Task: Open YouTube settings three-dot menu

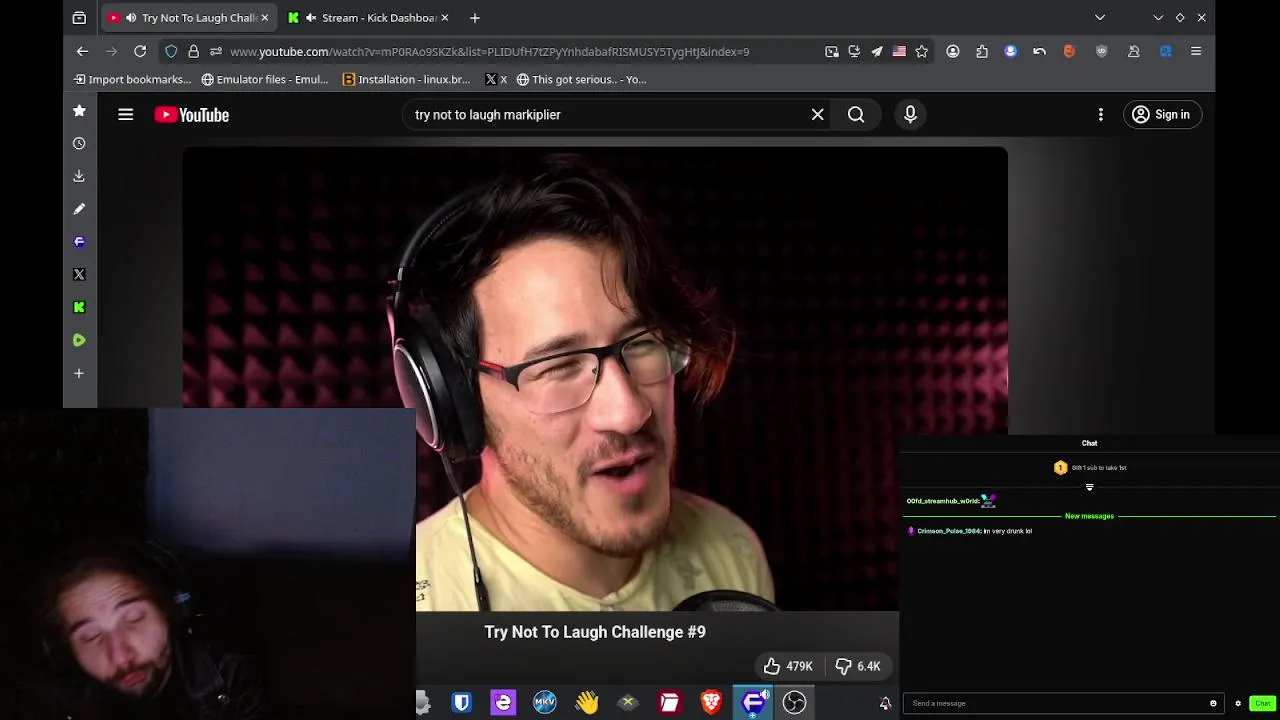Action: click(1101, 115)
